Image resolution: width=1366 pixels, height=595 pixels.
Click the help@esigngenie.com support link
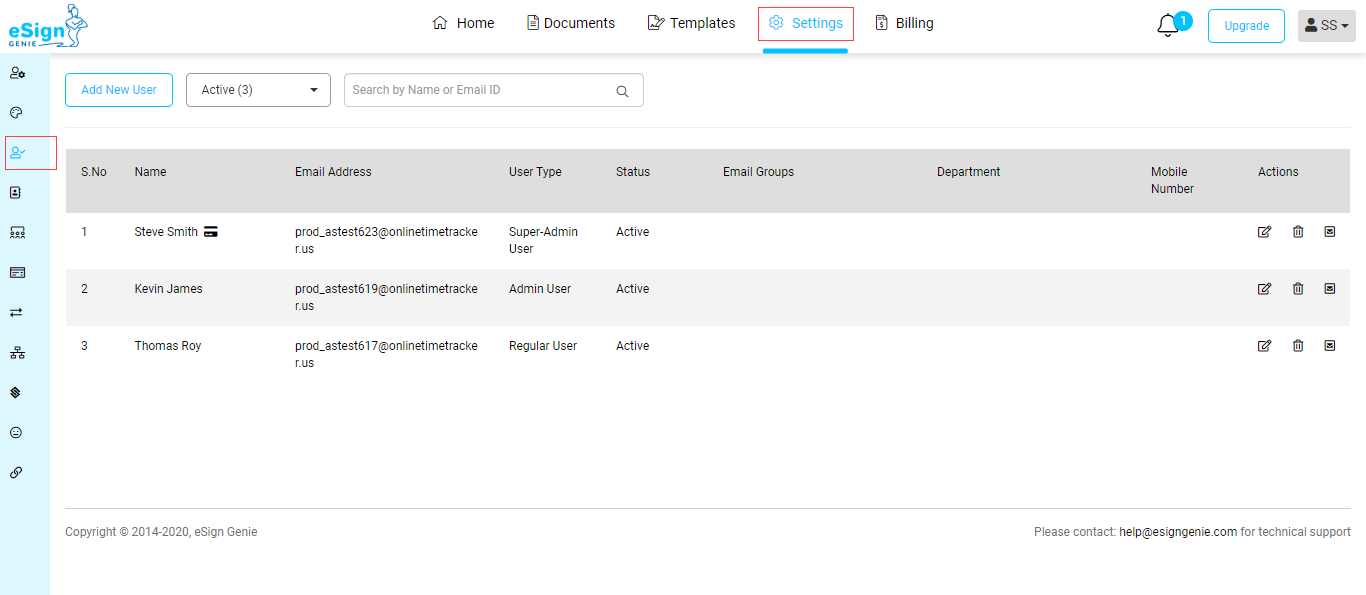coord(1178,532)
